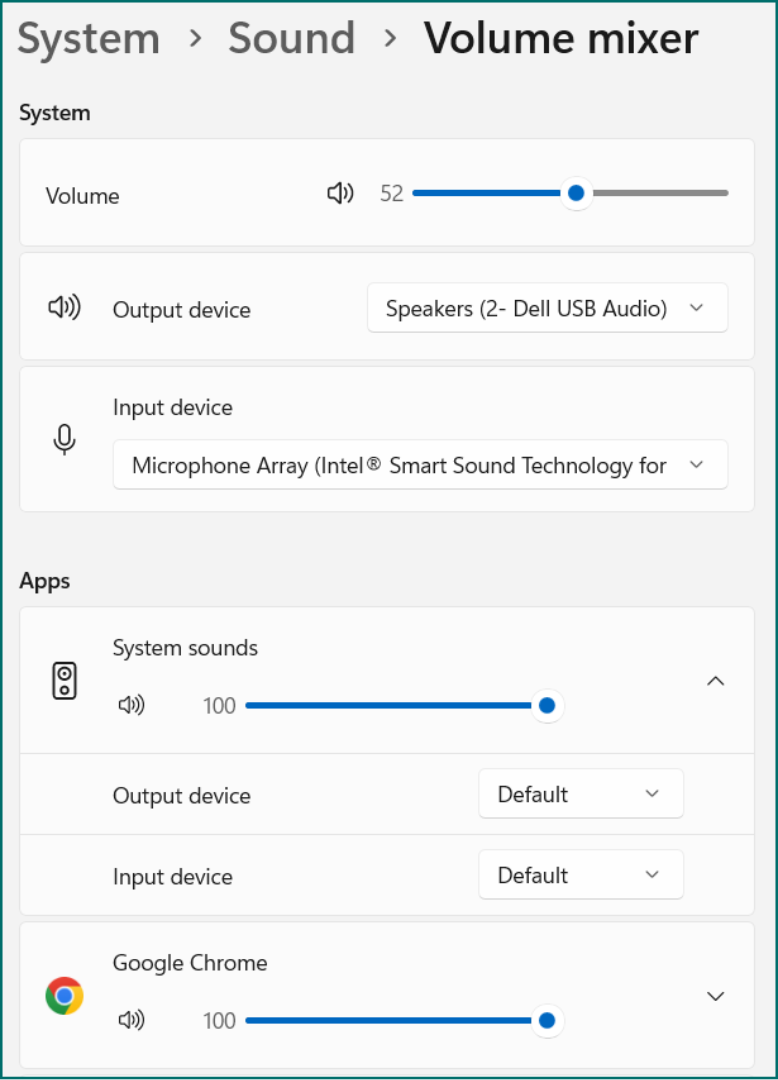Open System sounds Output device Default dropdown
The image size is (778, 1080).
tap(581, 794)
